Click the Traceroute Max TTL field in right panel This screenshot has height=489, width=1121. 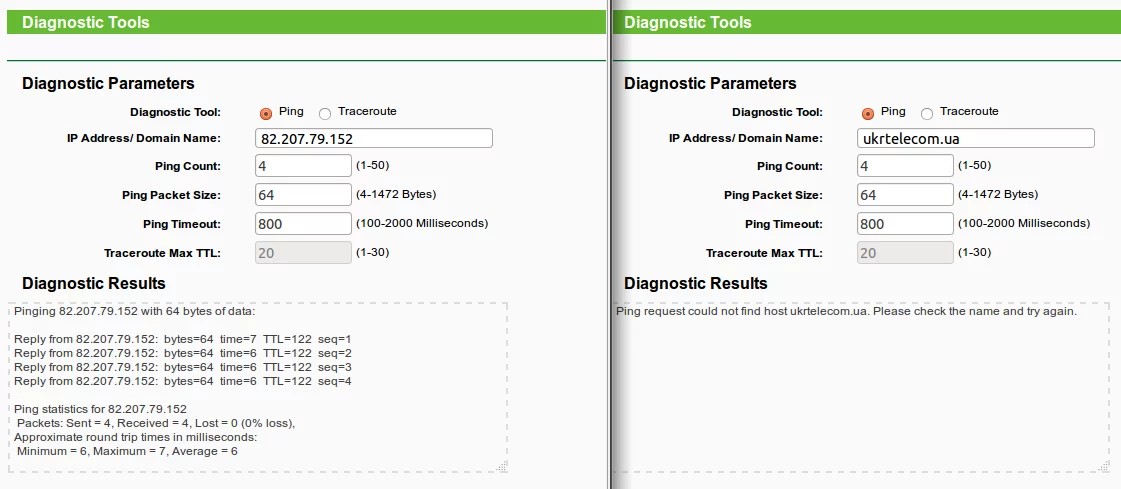point(906,253)
